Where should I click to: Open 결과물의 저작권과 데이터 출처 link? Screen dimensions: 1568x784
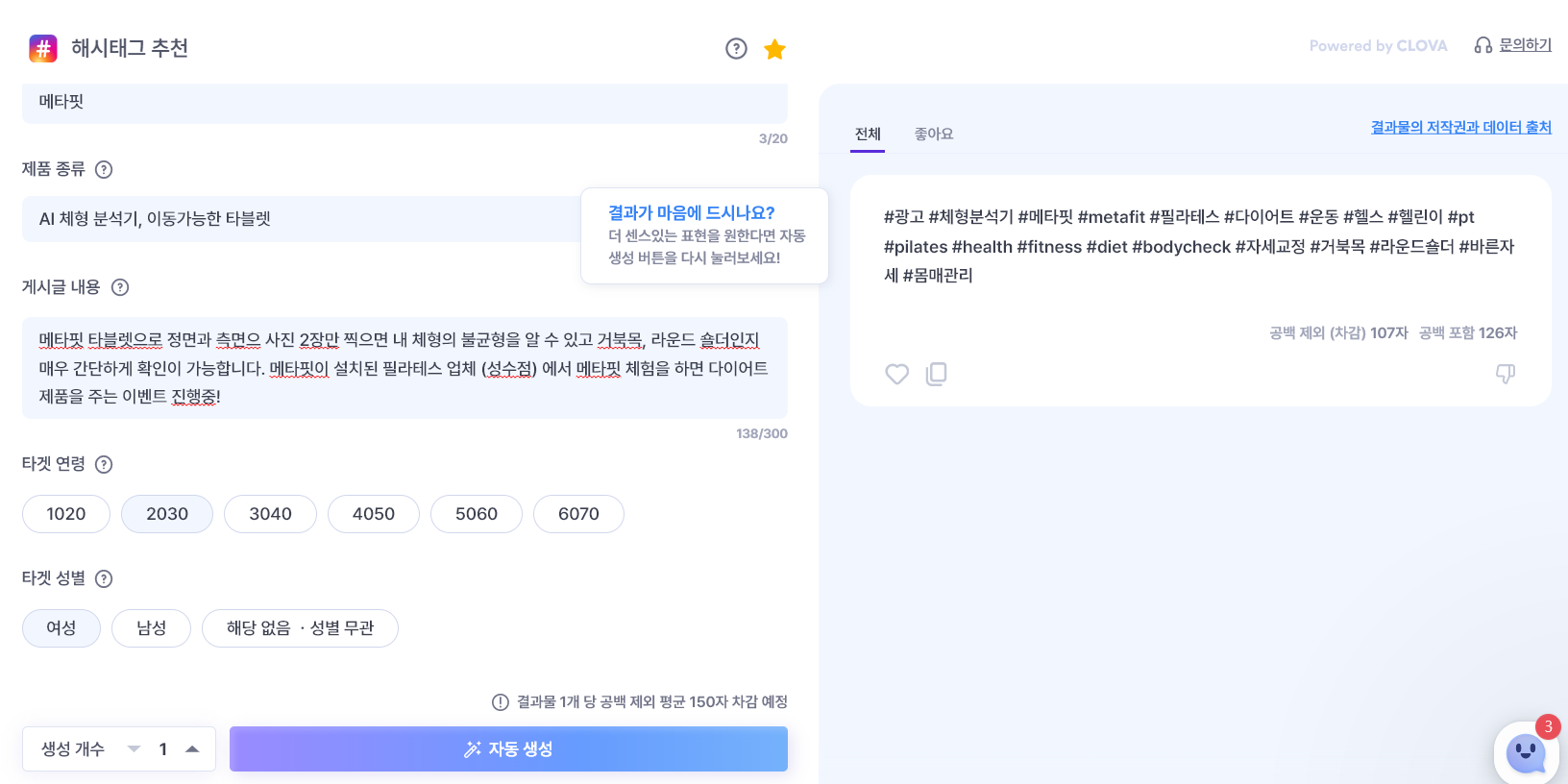click(x=1461, y=127)
